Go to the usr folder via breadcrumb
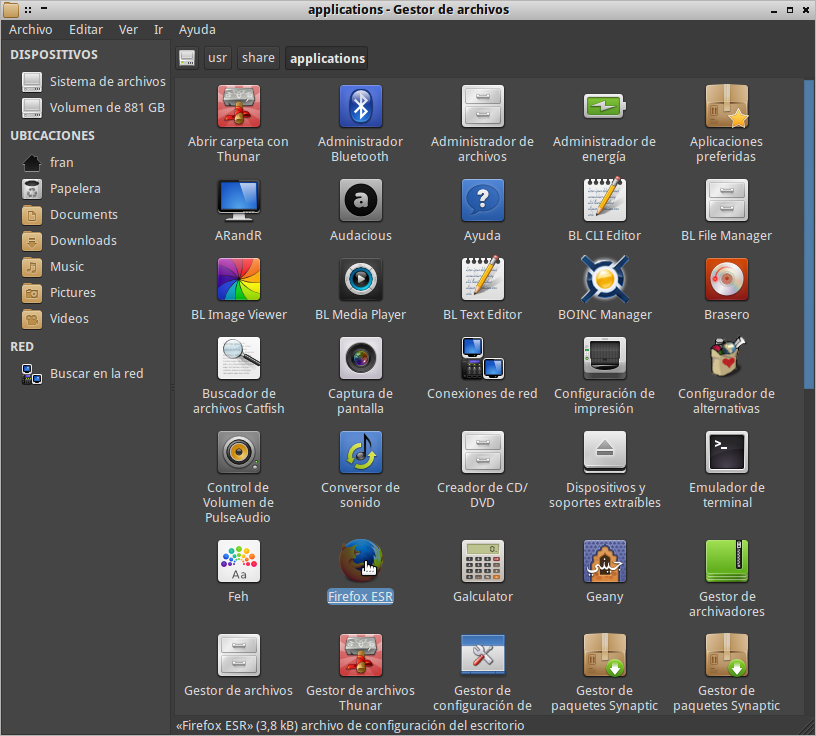The image size is (816, 736). [x=216, y=58]
